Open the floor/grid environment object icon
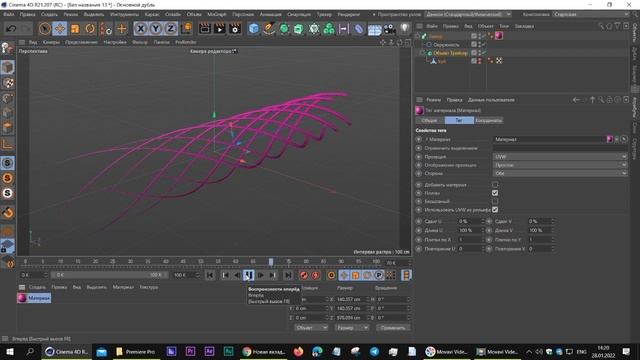The width and height of the screenshot is (640, 360). pos(374,29)
